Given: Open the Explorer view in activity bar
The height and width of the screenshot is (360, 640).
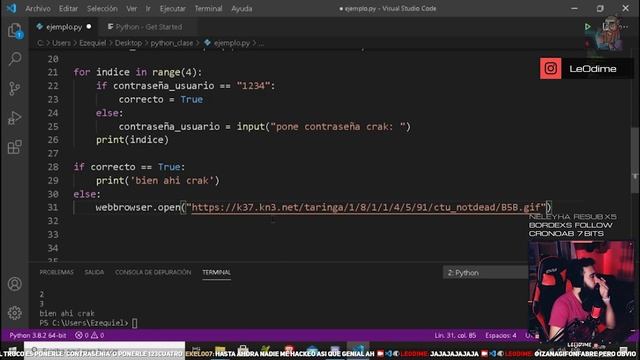Looking at the screenshot, I should point(15,31).
